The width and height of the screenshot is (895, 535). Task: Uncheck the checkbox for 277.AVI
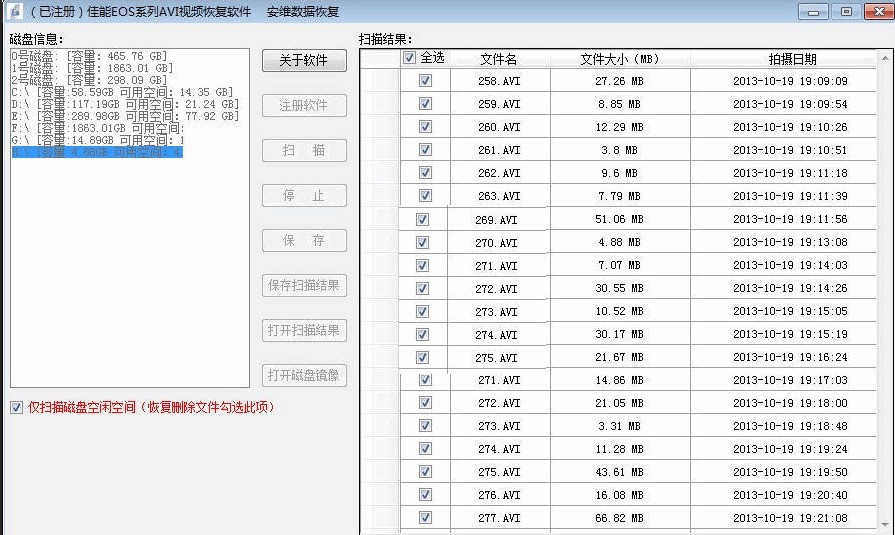425,517
